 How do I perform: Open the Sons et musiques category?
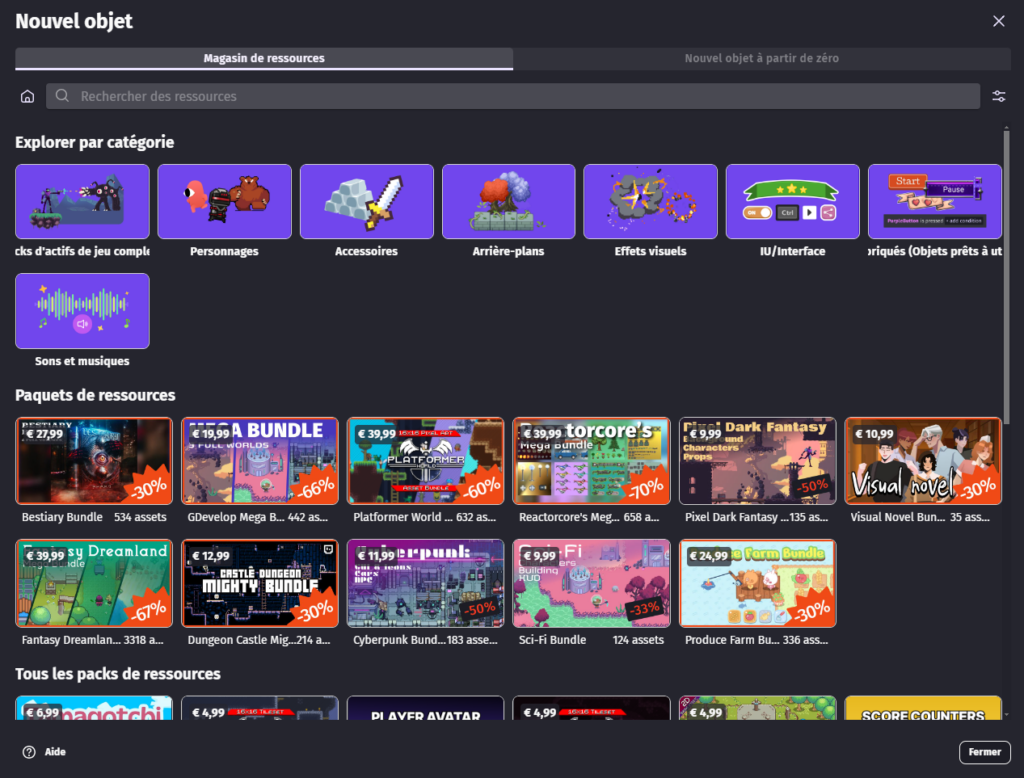tap(82, 311)
